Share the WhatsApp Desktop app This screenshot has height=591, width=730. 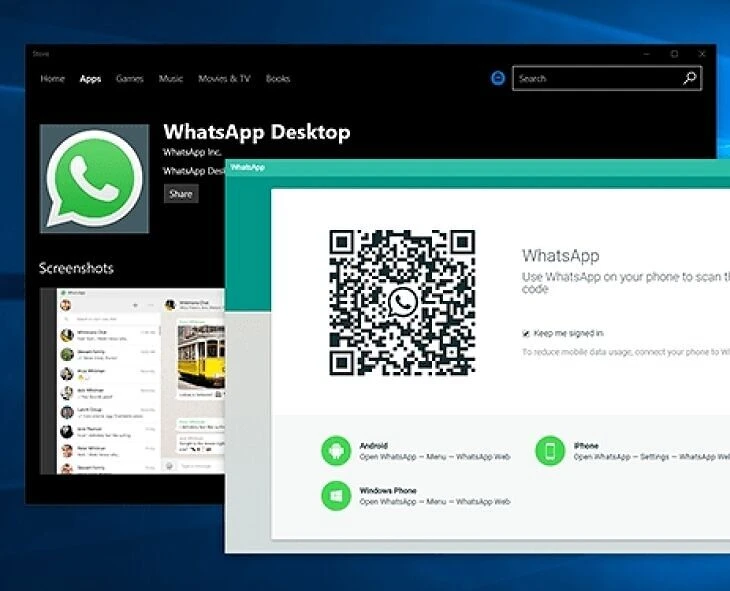click(x=181, y=194)
